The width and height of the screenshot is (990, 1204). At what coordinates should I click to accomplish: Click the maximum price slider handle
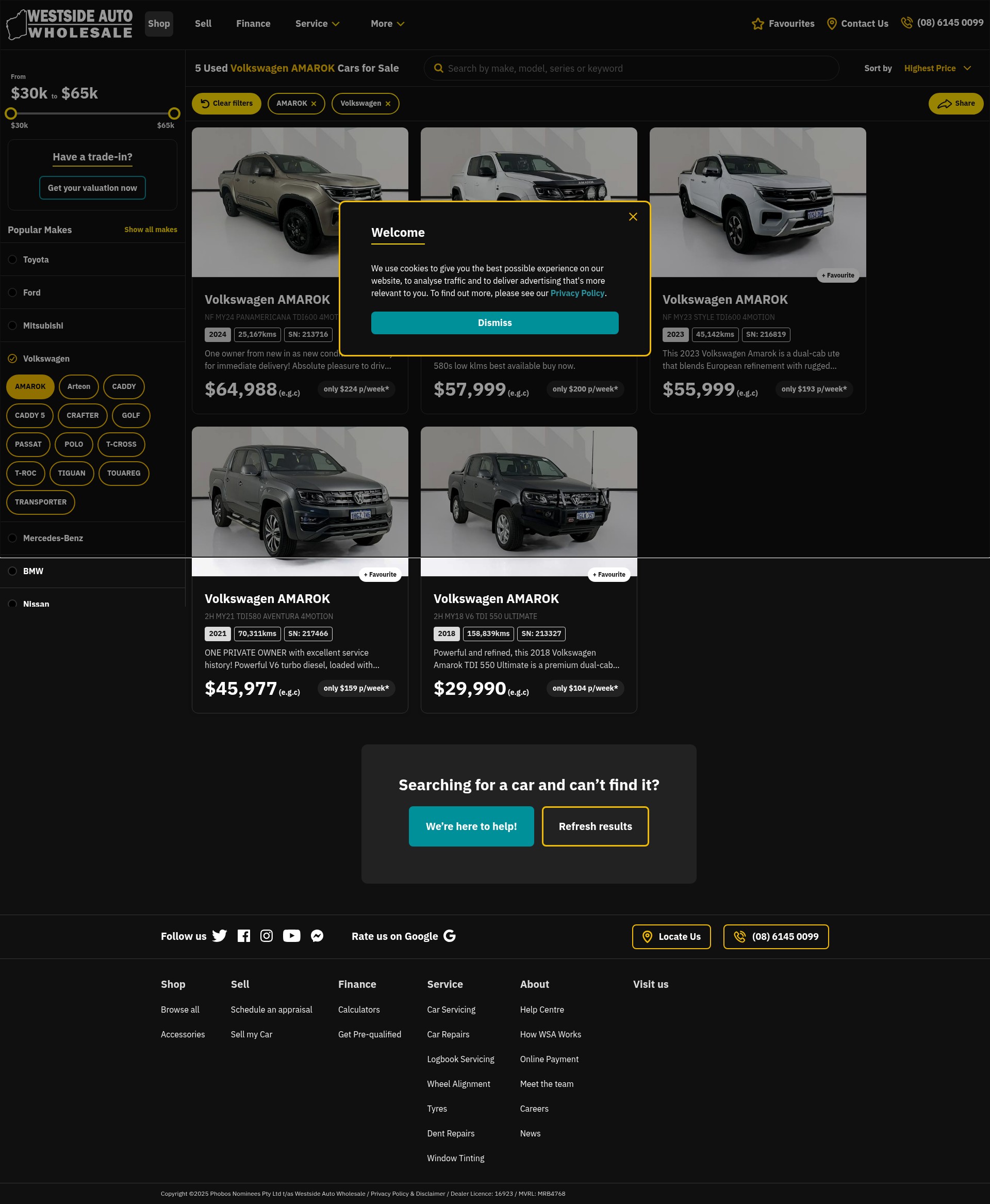(x=174, y=113)
